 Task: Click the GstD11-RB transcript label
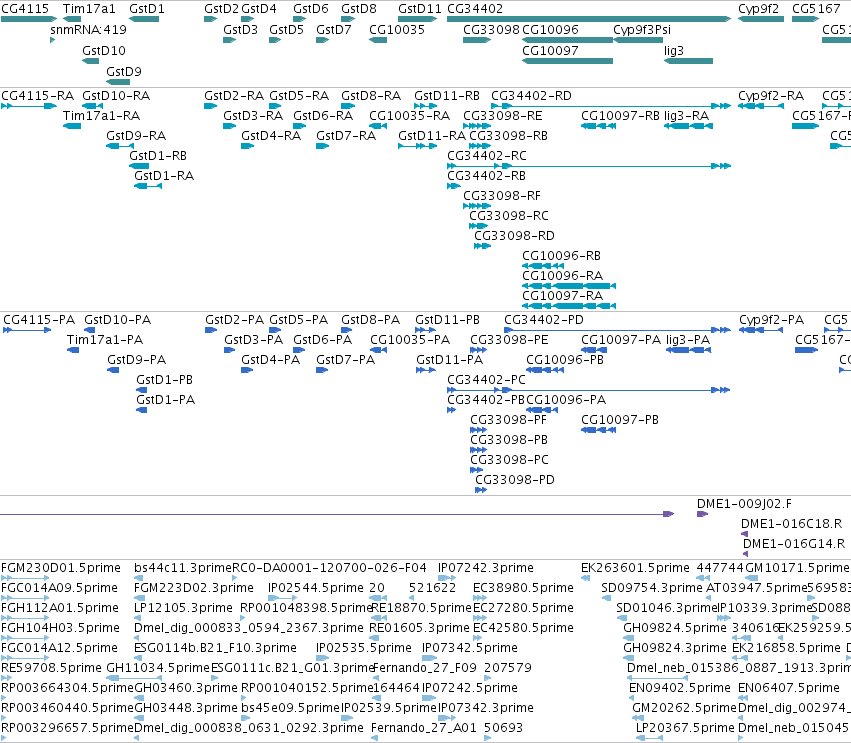coord(447,96)
